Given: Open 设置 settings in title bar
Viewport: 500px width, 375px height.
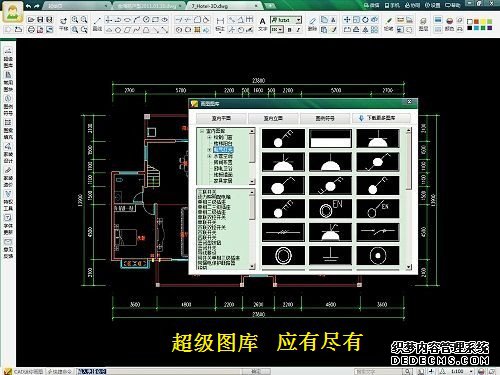Looking at the screenshot, I should coord(433,5).
